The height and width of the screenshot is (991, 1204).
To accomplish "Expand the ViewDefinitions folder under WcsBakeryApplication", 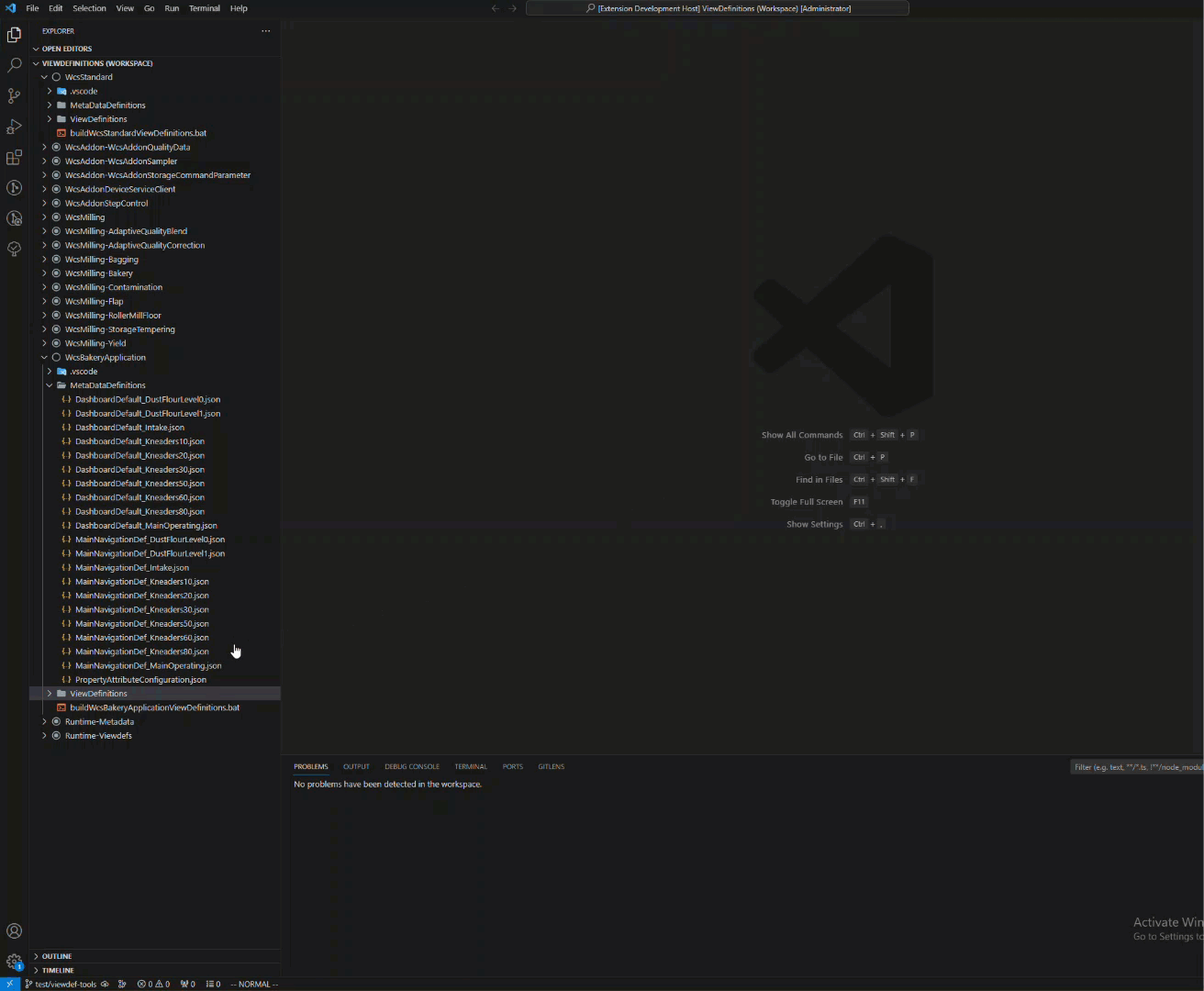I will coord(98,694).
